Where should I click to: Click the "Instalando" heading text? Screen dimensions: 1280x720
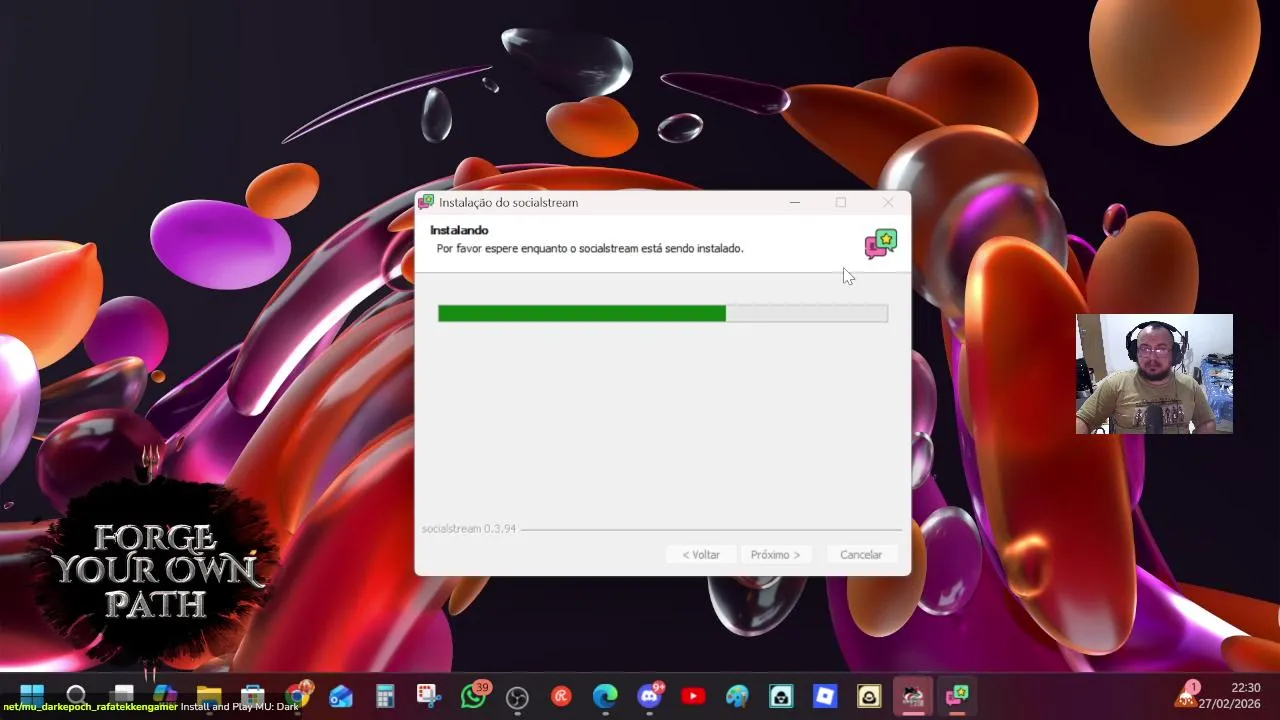pyautogui.click(x=459, y=230)
